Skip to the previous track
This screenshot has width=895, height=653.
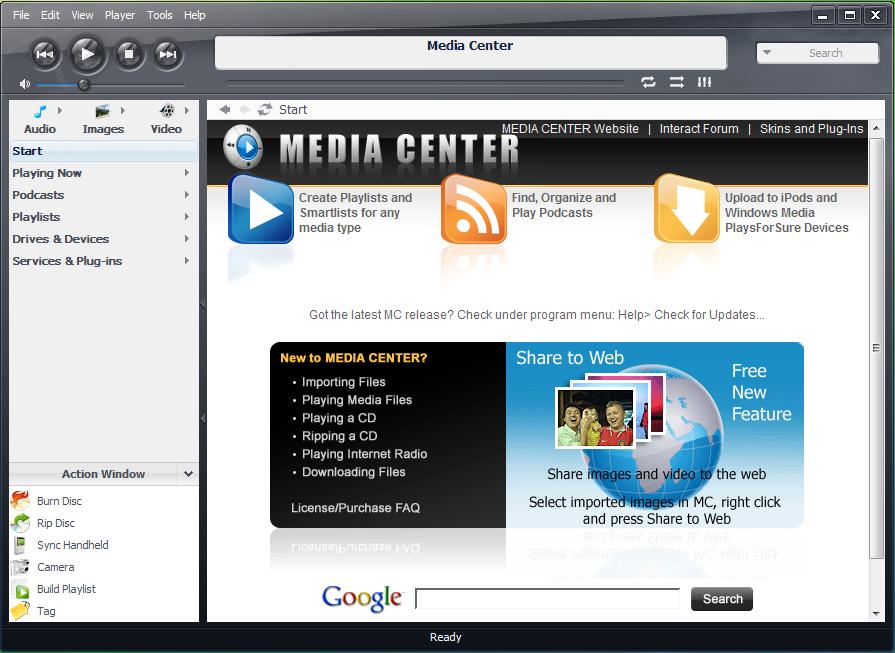click(45, 54)
